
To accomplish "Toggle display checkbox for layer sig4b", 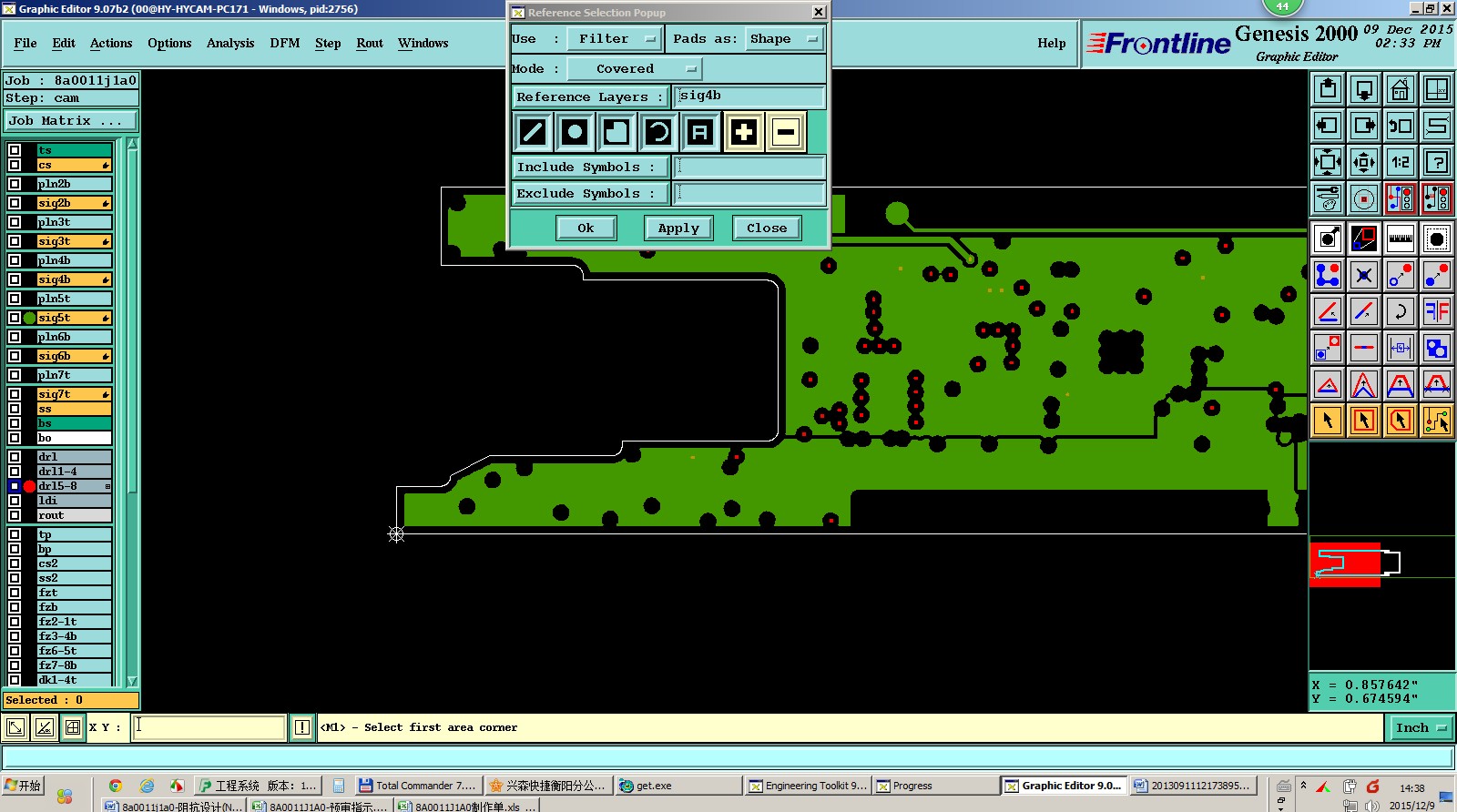I will tap(15, 279).
